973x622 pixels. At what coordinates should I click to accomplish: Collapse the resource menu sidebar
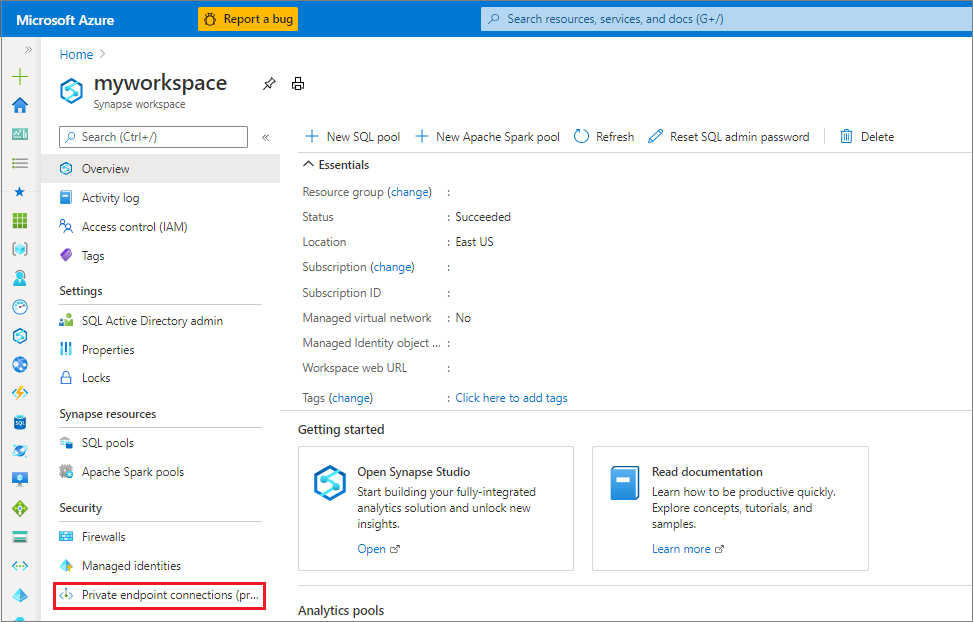click(265, 137)
